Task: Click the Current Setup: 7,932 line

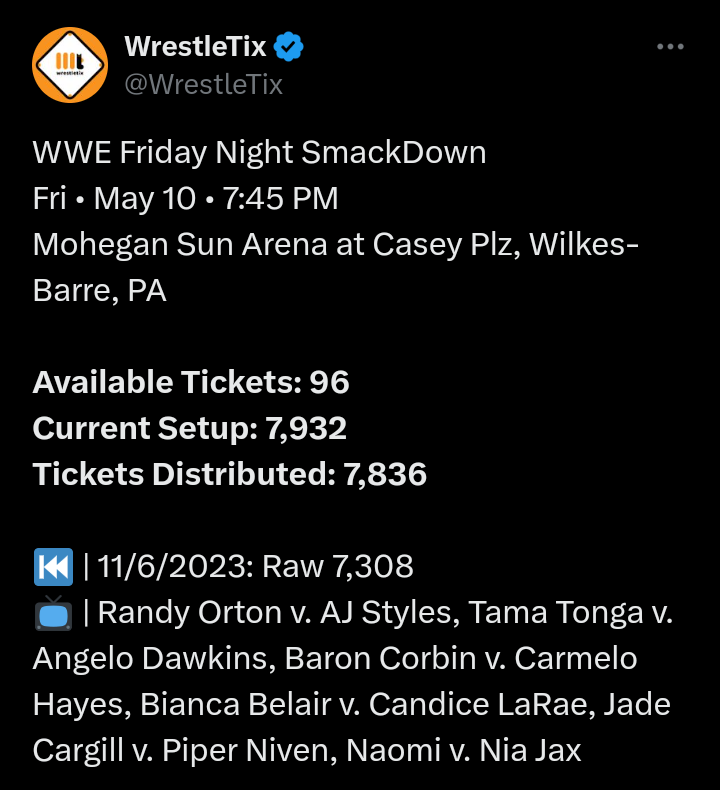Action: pos(189,428)
